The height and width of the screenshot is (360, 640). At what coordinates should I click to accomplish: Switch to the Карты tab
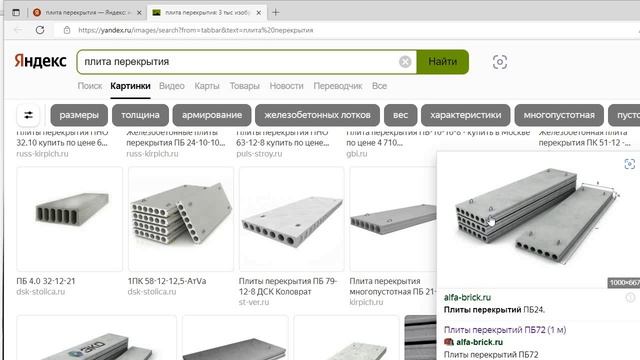tap(207, 86)
